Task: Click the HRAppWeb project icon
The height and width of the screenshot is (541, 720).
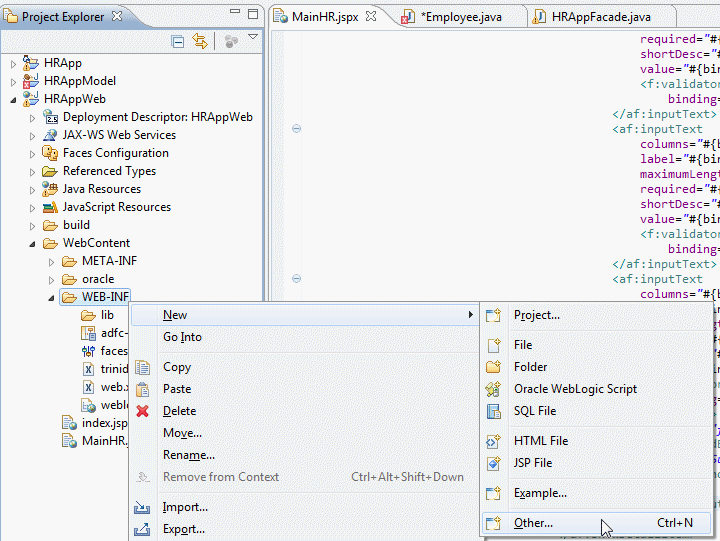Action: [x=31, y=98]
